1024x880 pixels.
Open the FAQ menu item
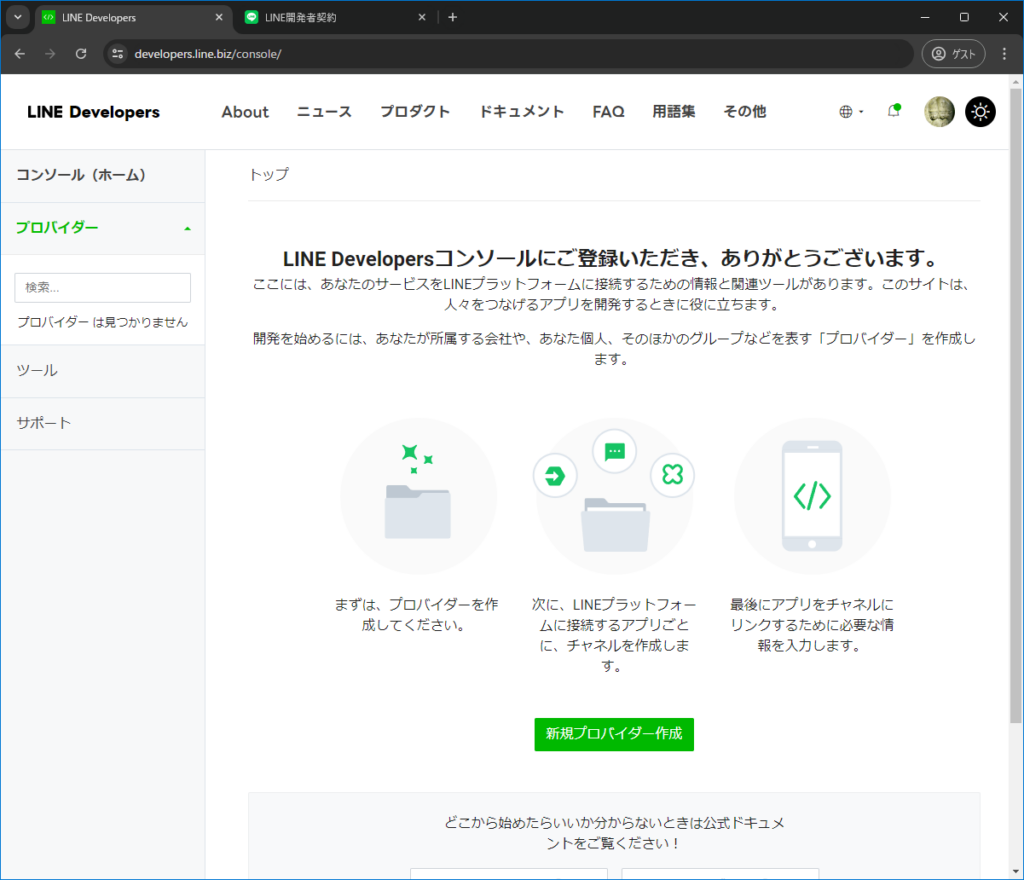[608, 112]
